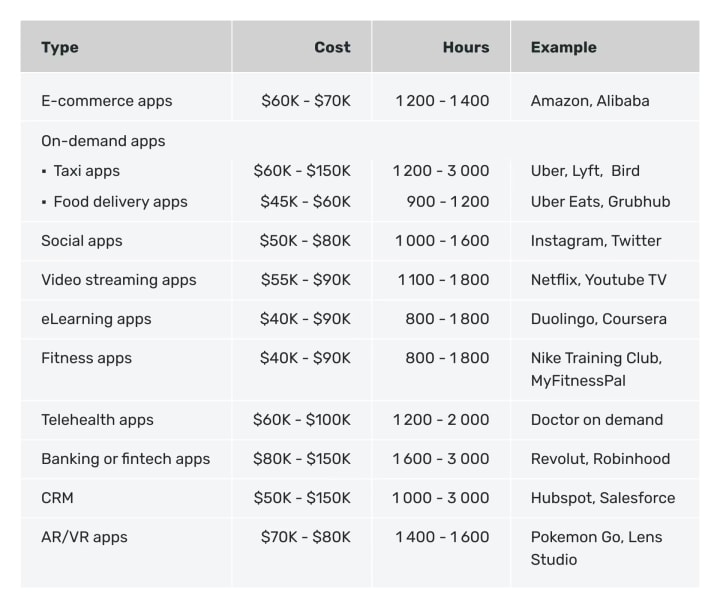Click Video streaming apps cell
The width and height of the screenshot is (720, 608).
point(118,280)
